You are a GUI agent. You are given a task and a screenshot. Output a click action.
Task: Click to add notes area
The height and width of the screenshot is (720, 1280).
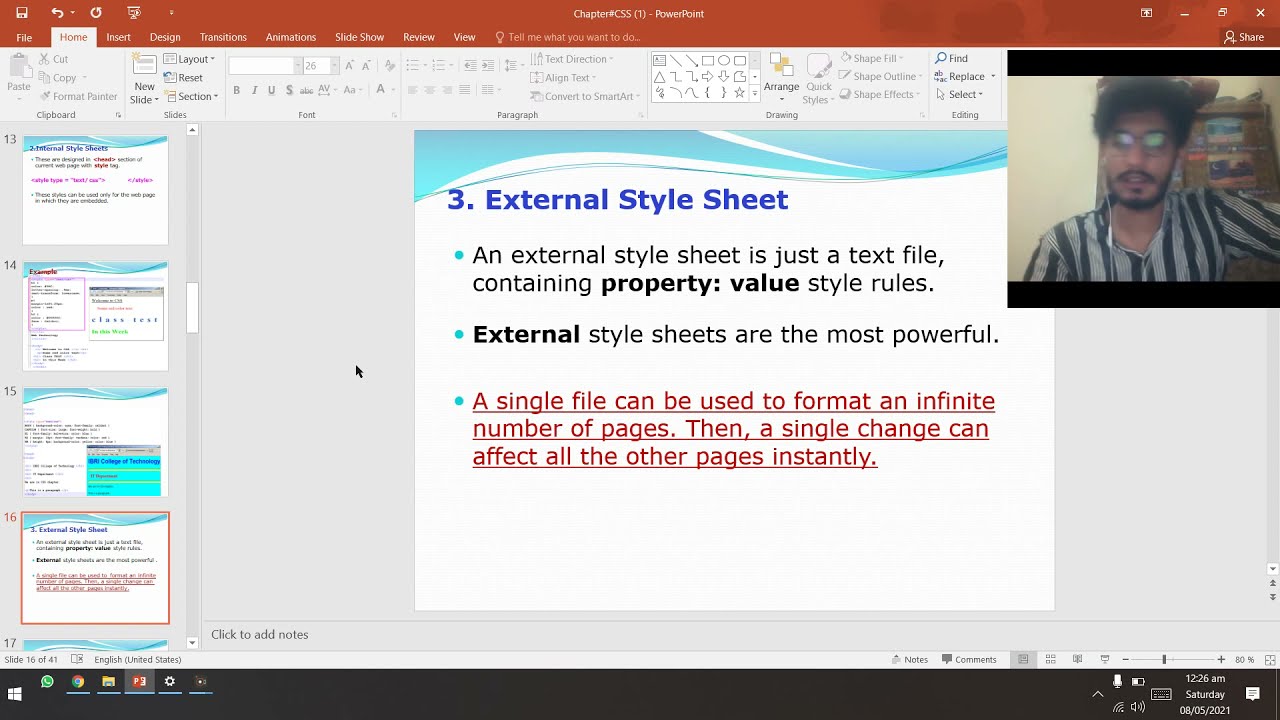260,634
